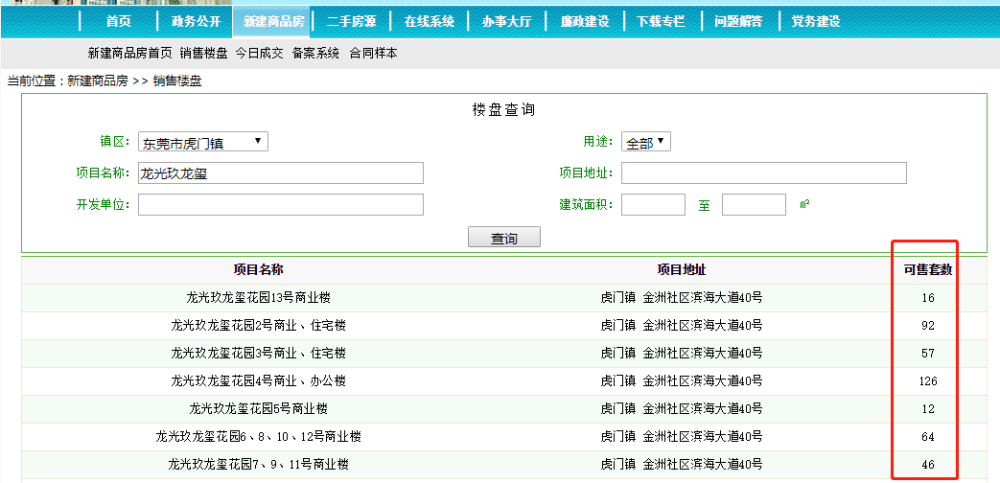1000x483 pixels.
Task: Open the 办事大厅 menu item
Action: pos(507,21)
